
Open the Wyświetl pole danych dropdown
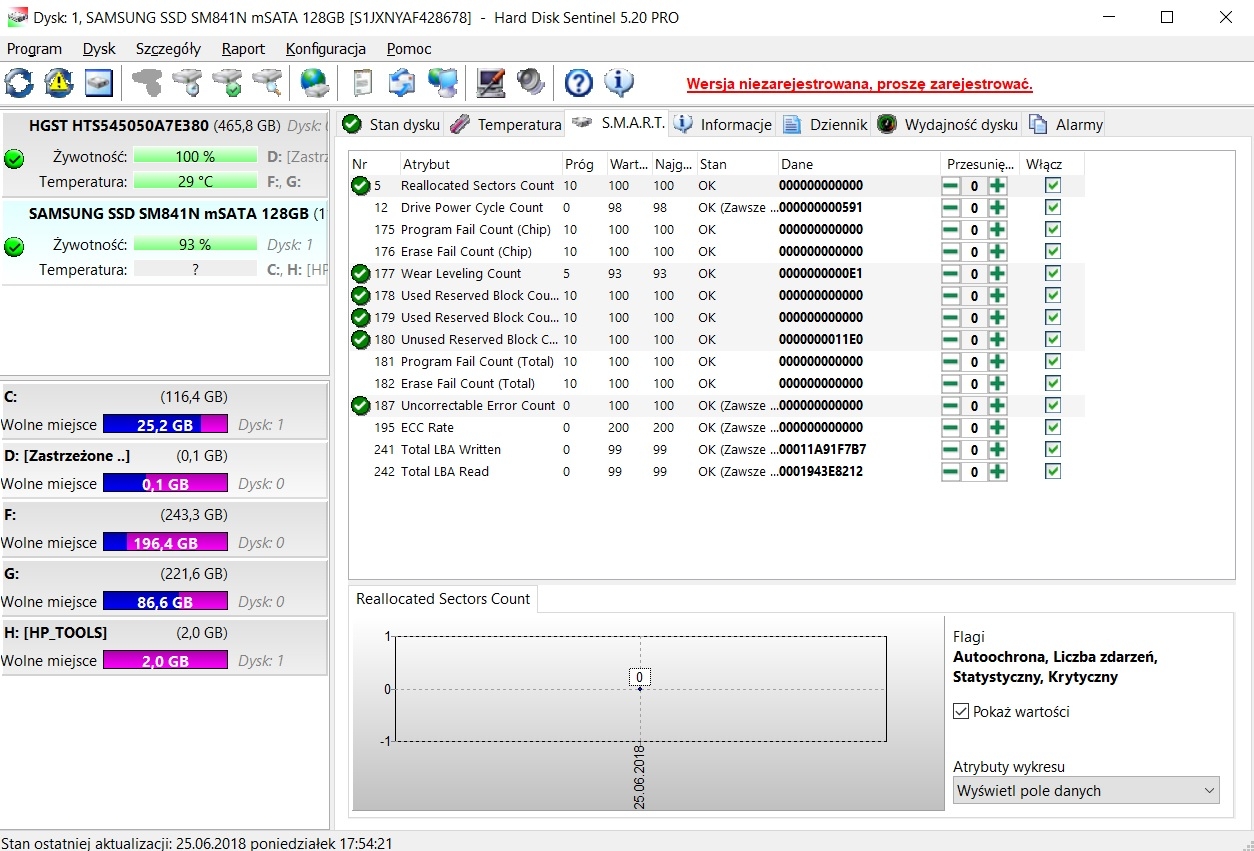pos(1086,790)
